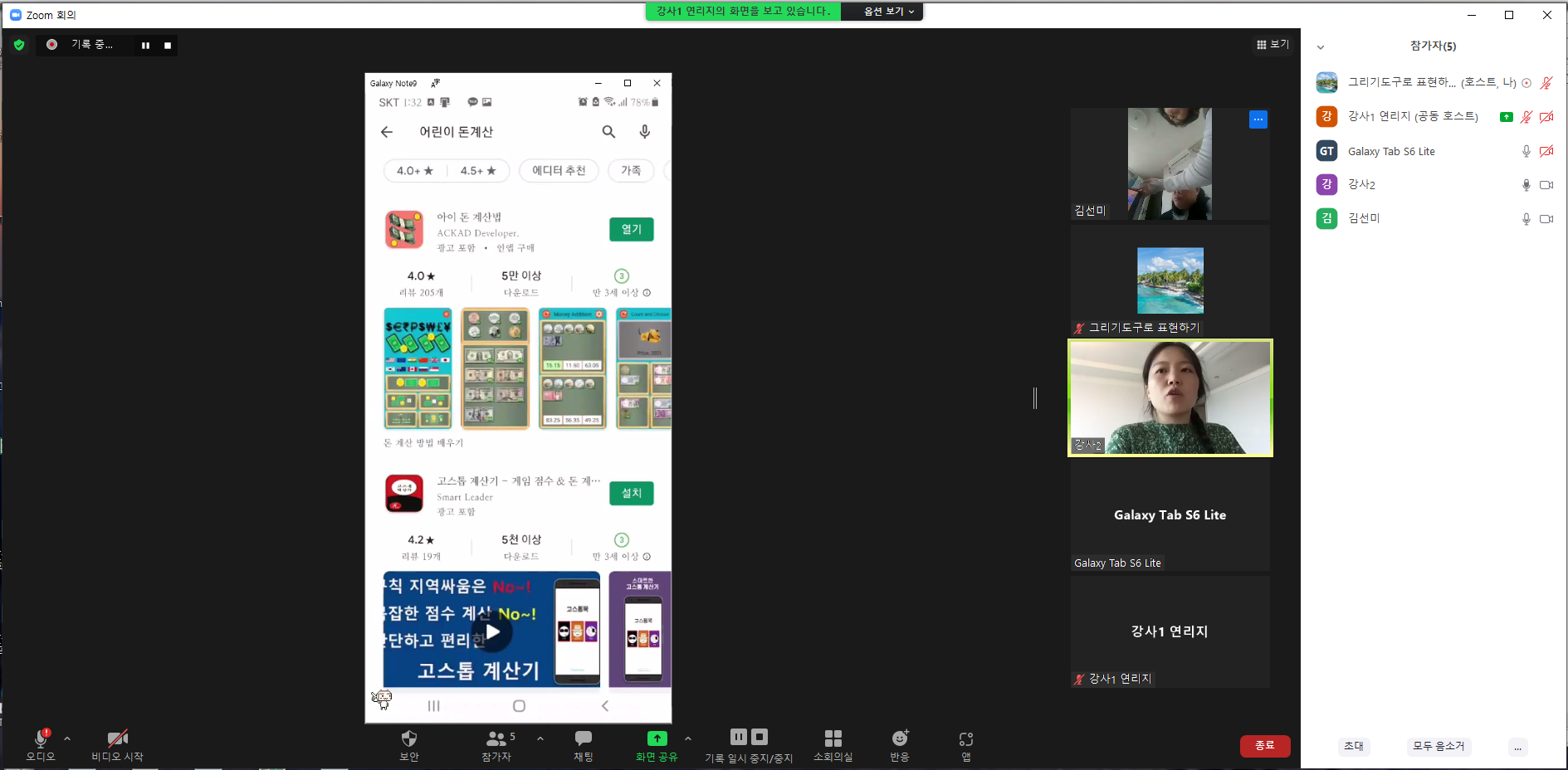Select the 4.0+ star rating filter chip
This screenshot has height=770, width=1568.
[x=415, y=171]
